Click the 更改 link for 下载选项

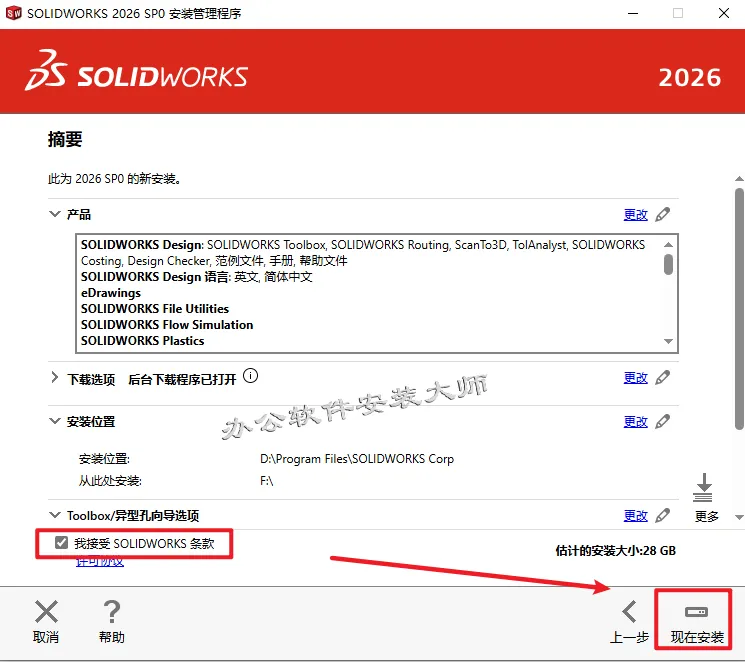[635, 378]
